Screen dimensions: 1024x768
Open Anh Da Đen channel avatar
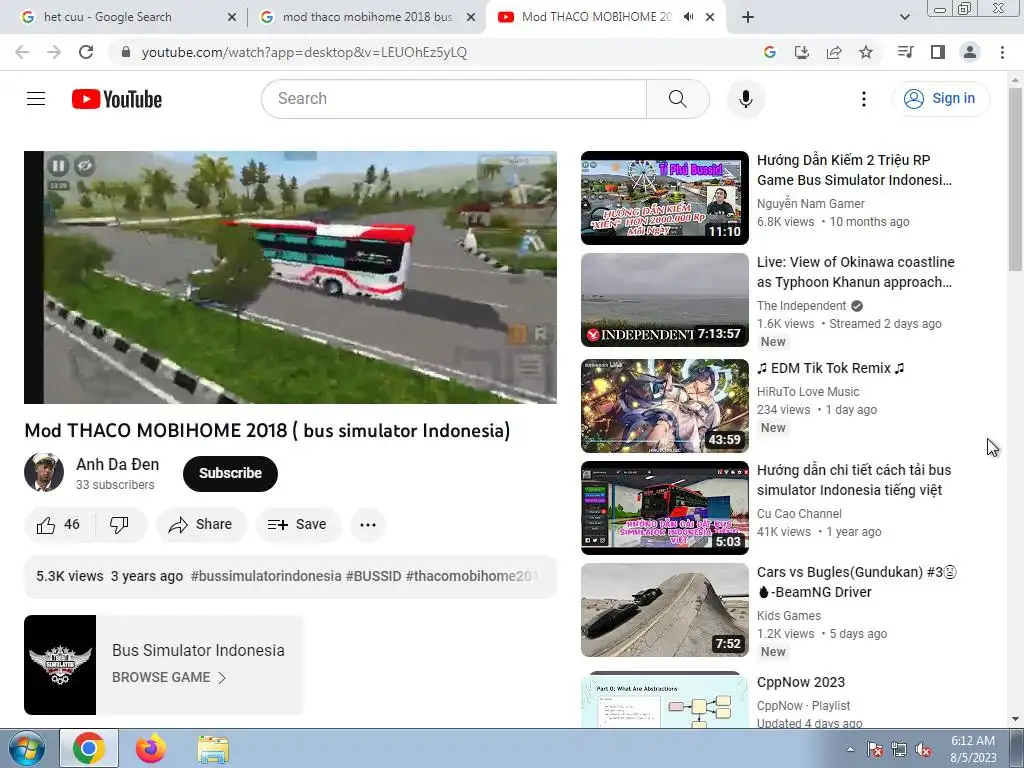pyautogui.click(x=44, y=472)
